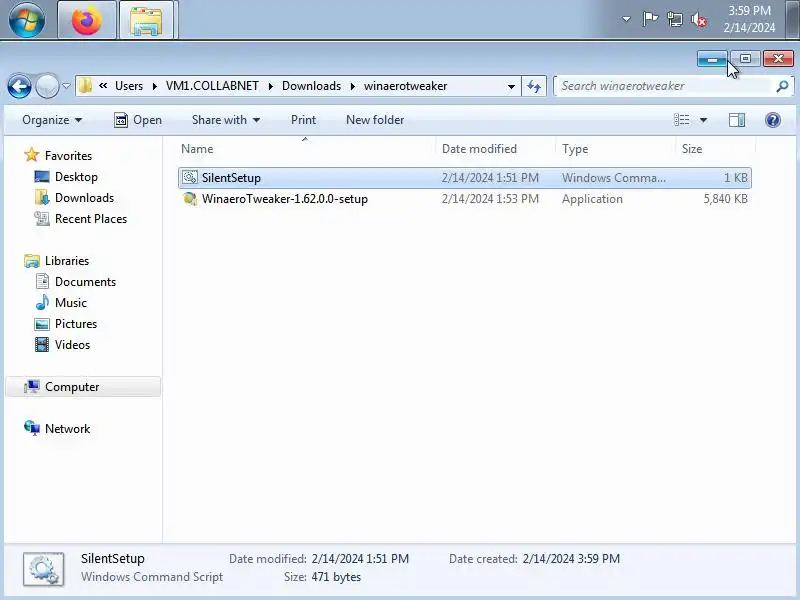
Task: Navigate to Users in the breadcrumb
Action: tap(129, 86)
